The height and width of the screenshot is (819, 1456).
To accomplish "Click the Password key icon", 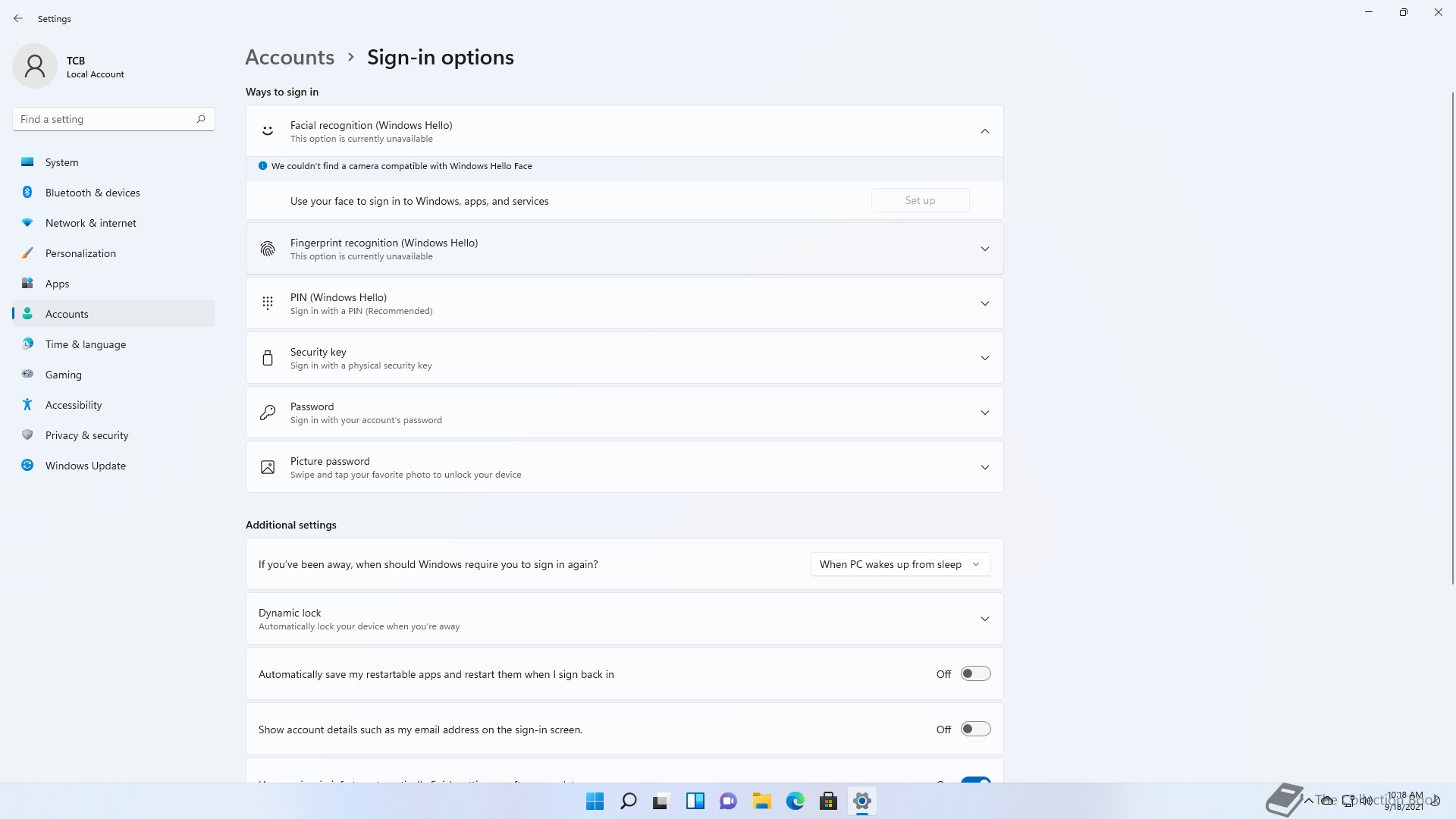I will tap(268, 413).
